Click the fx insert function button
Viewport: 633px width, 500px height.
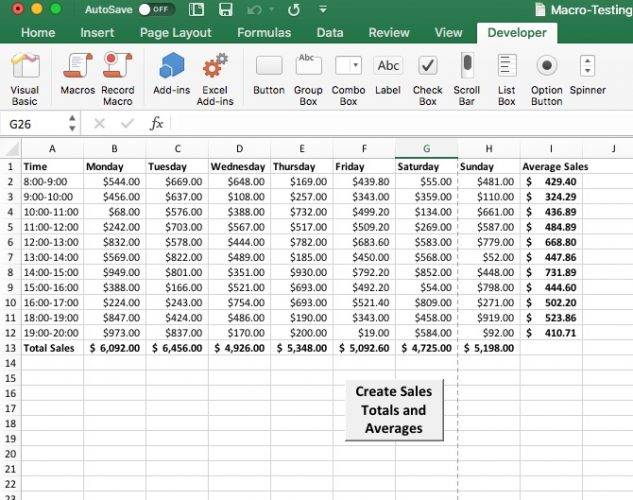point(156,123)
